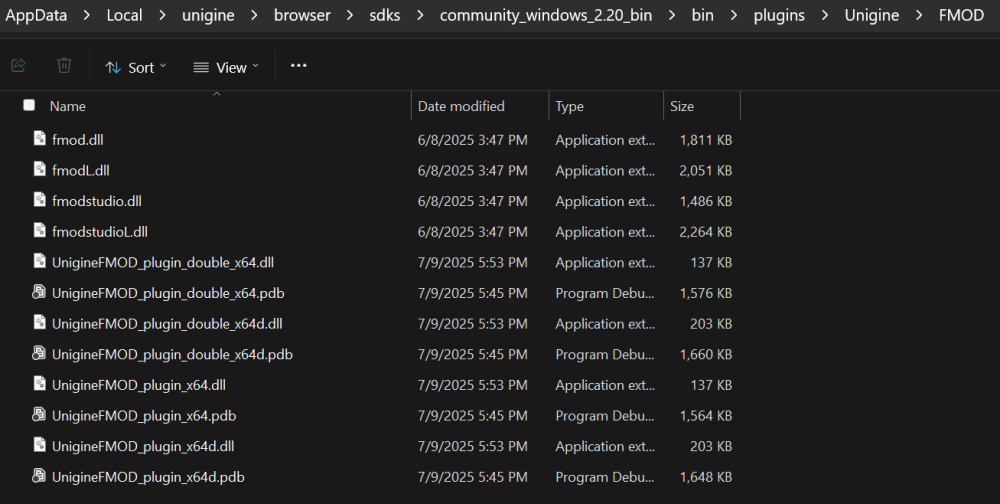1000x504 pixels.
Task: Select the fmodstudioL.dll file name
Action: tap(100, 232)
